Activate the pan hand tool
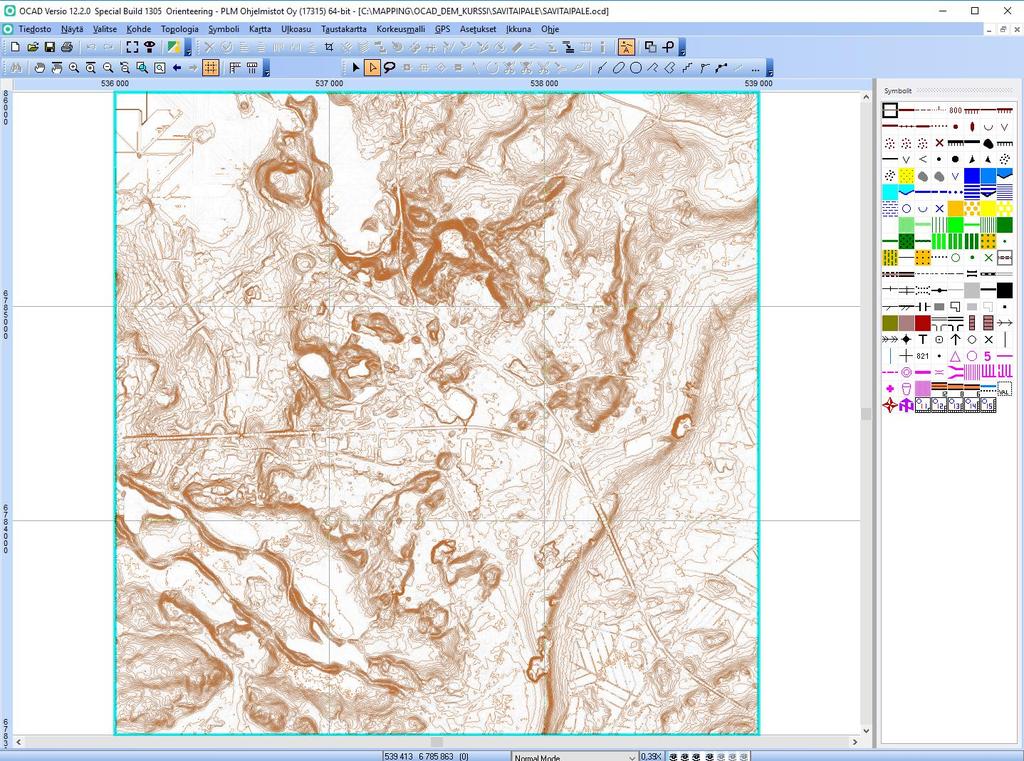 pyautogui.click(x=40, y=67)
